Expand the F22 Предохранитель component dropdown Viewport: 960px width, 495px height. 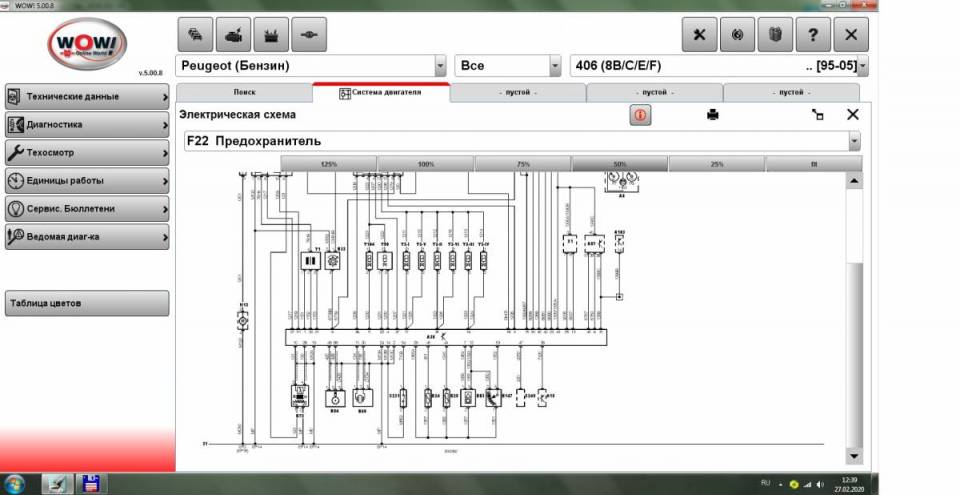coord(853,142)
